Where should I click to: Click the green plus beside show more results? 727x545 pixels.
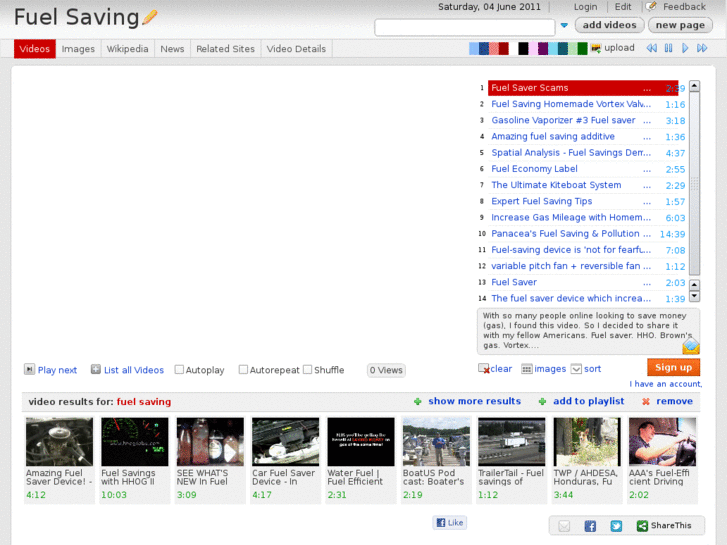pyautogui.click(x=418, y=402)
